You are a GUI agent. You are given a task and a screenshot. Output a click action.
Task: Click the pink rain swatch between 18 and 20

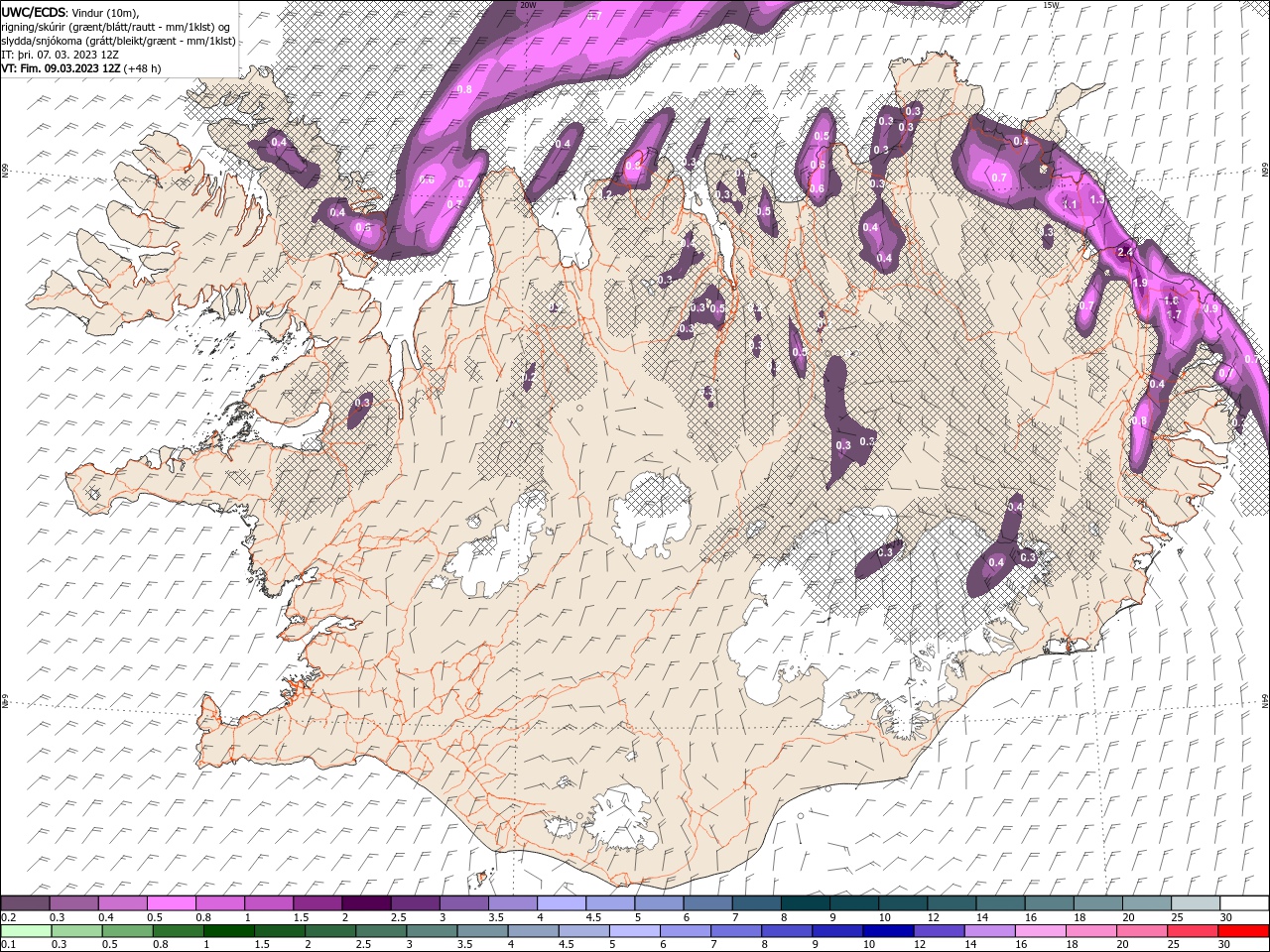(1090, 931)
